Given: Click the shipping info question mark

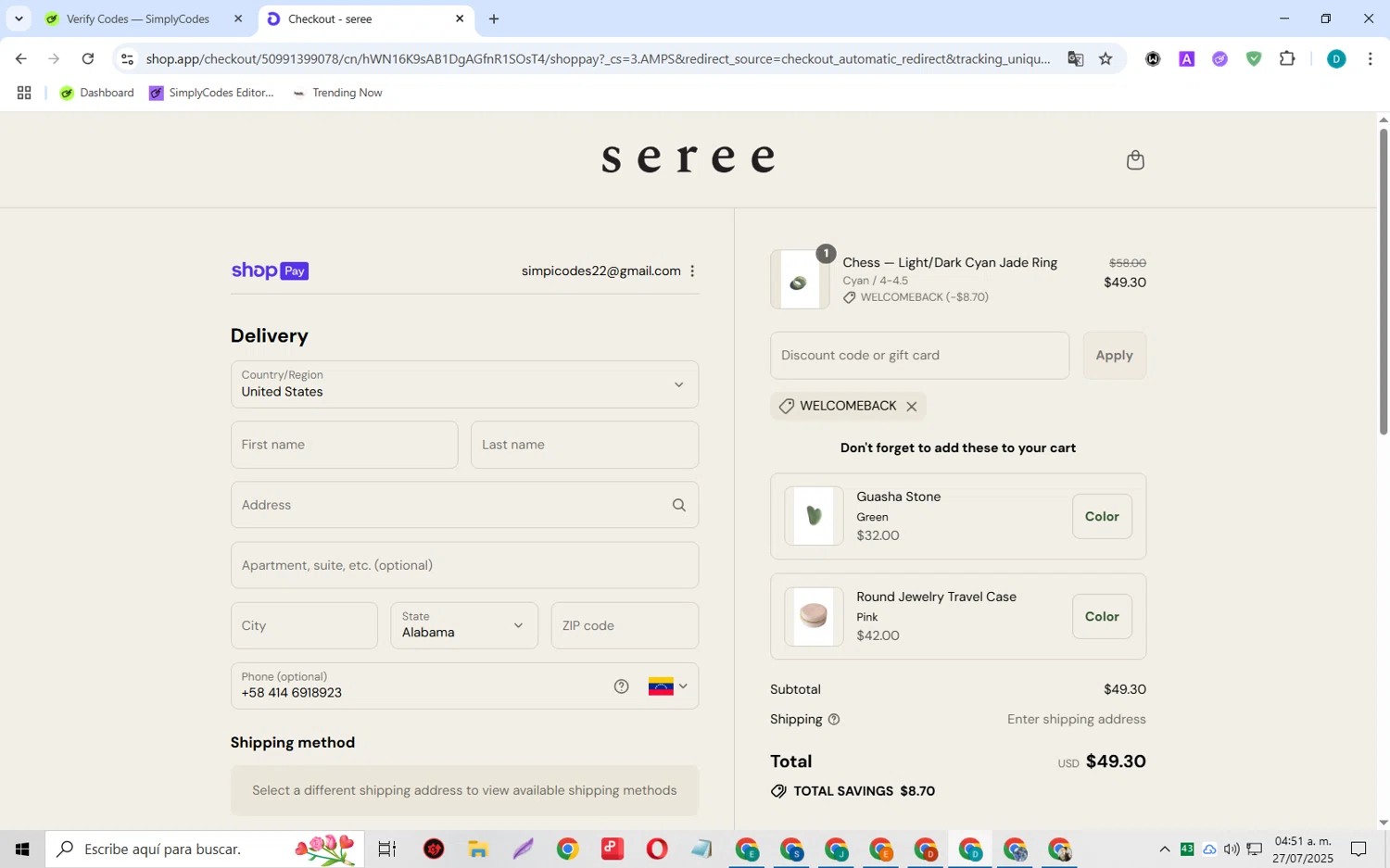Looking at the screenshot, I should (834, 720).
